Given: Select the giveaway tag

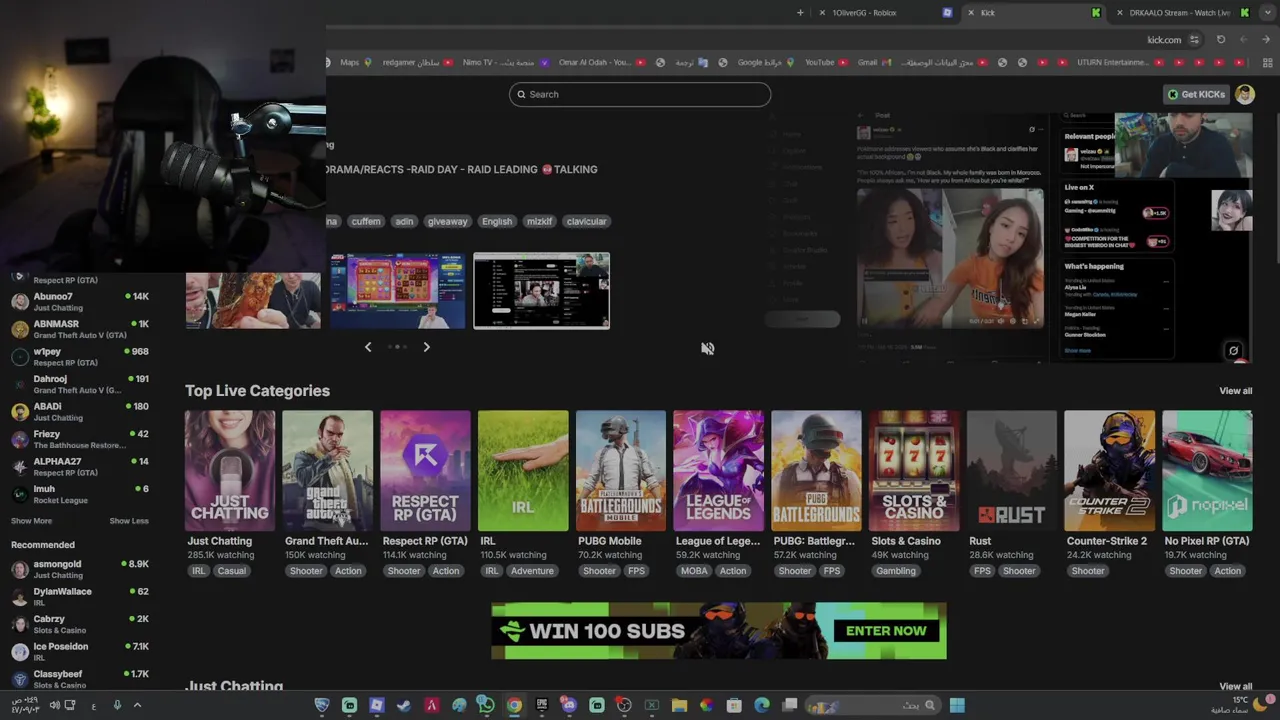Looking at the screenshot, I should (447, 221).
